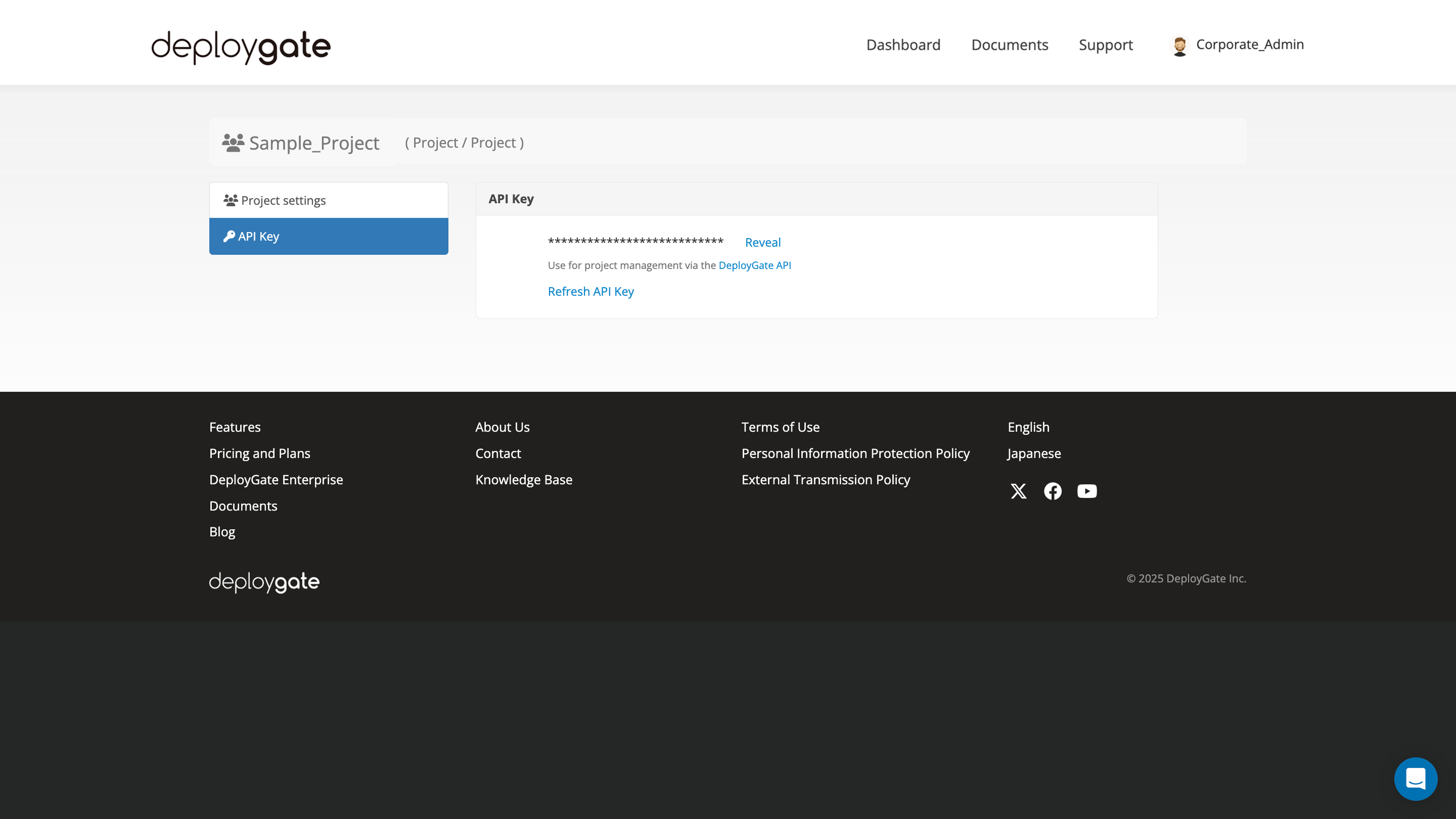This screenshot has width=1456, height=819.
Task: Open the Dashboard menu item
Action: [902, 44]
